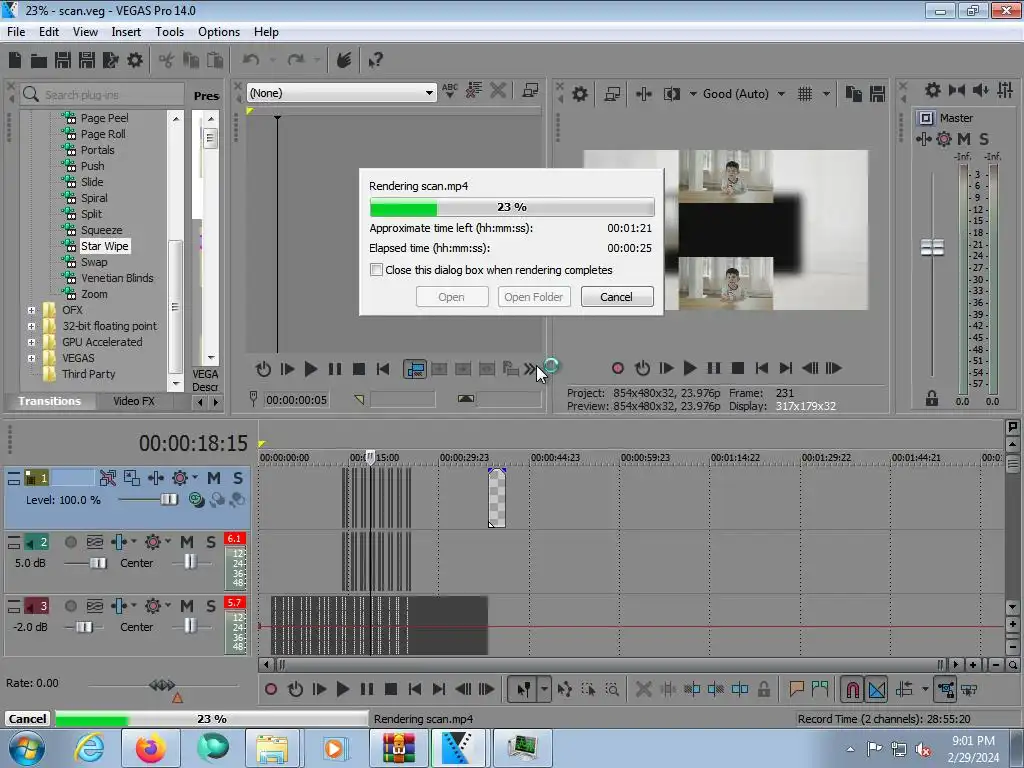Open the Tools menu
The width and height of the screenshot is (1024, 768).
tap(169, 31)
